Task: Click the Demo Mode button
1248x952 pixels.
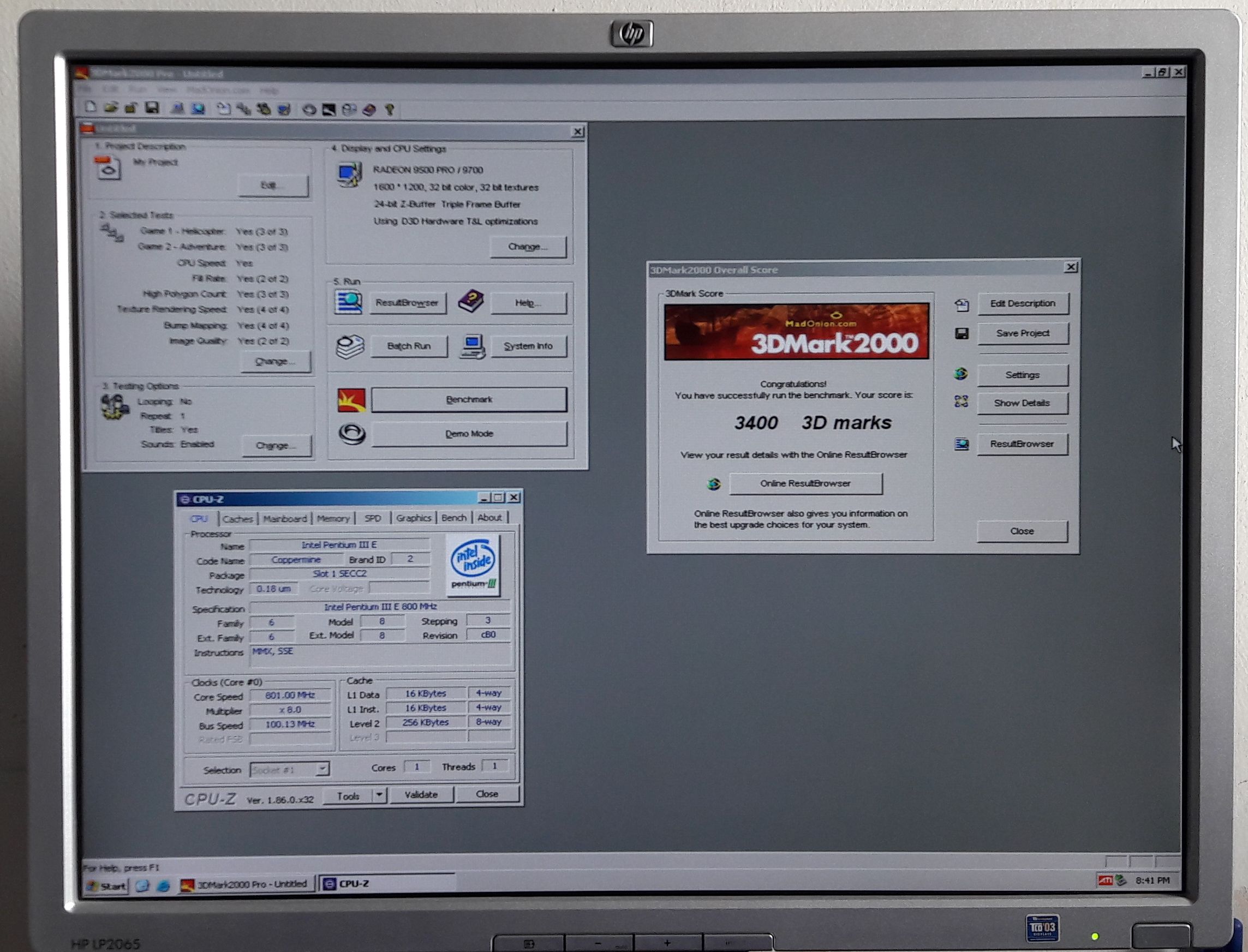Action: [469, 434]
